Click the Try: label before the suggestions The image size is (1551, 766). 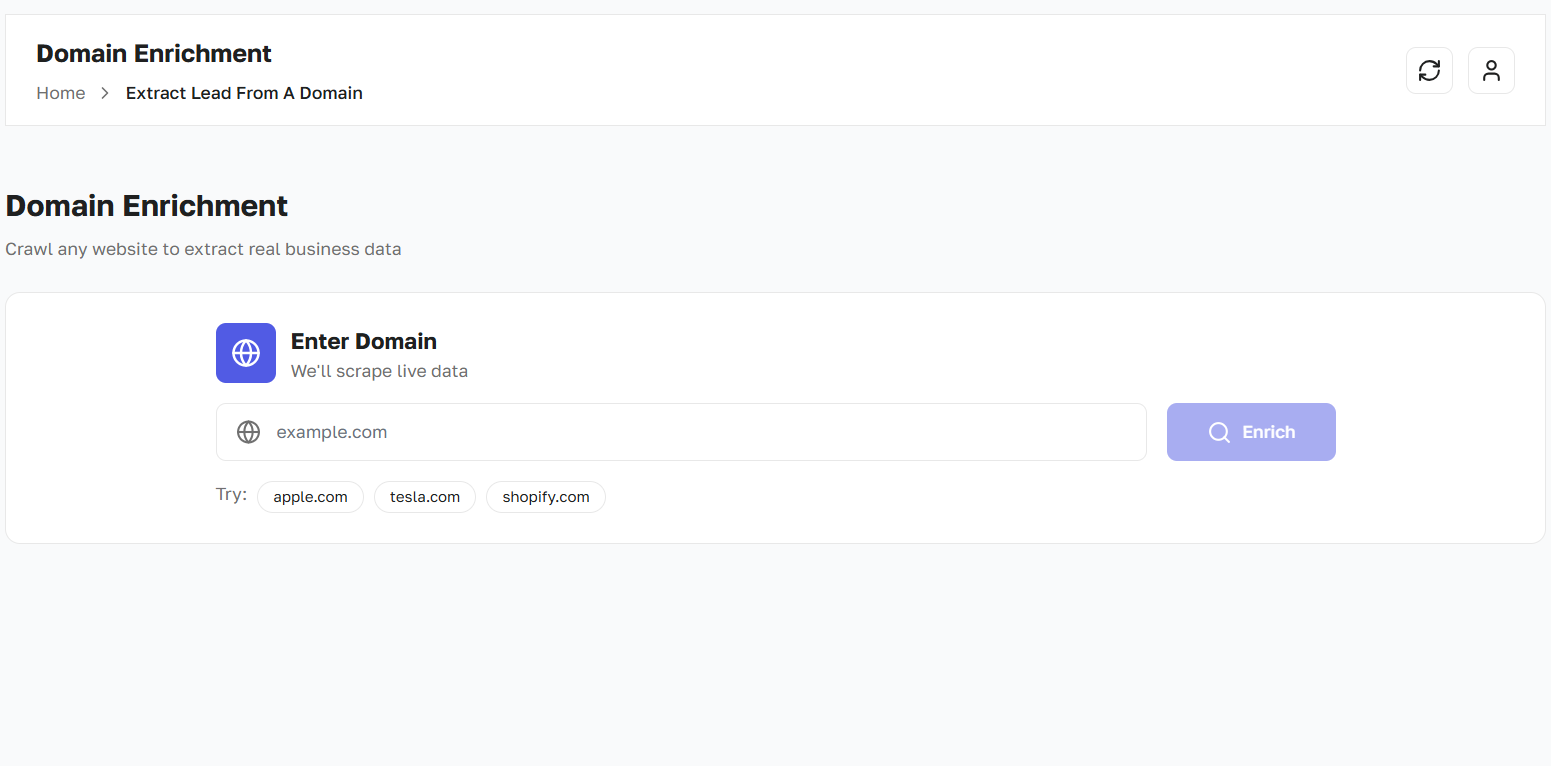231,495
